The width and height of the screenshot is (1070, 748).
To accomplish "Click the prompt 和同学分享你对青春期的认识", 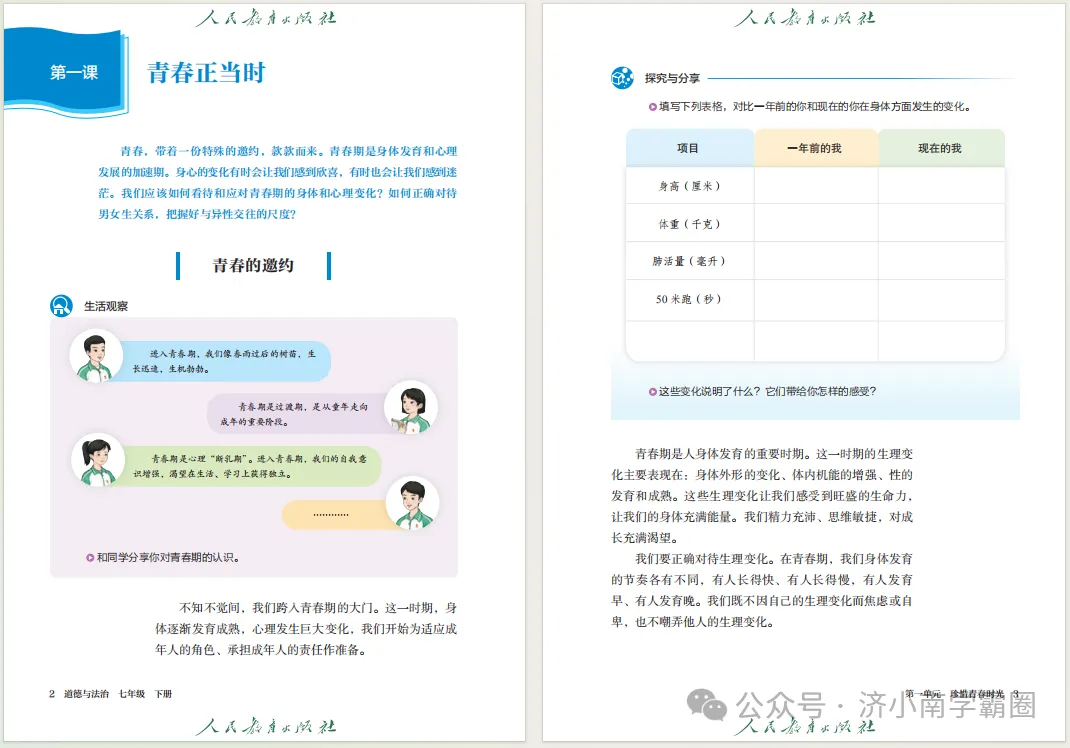I will coord(167,558).
